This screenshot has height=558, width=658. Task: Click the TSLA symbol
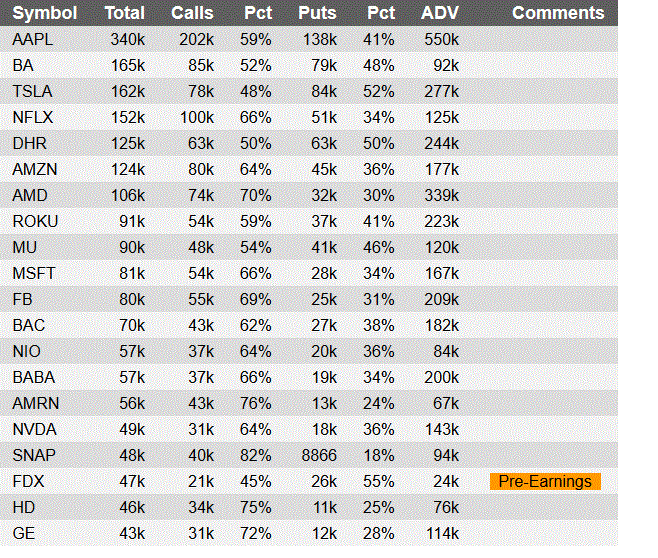(x=32, y=91)
